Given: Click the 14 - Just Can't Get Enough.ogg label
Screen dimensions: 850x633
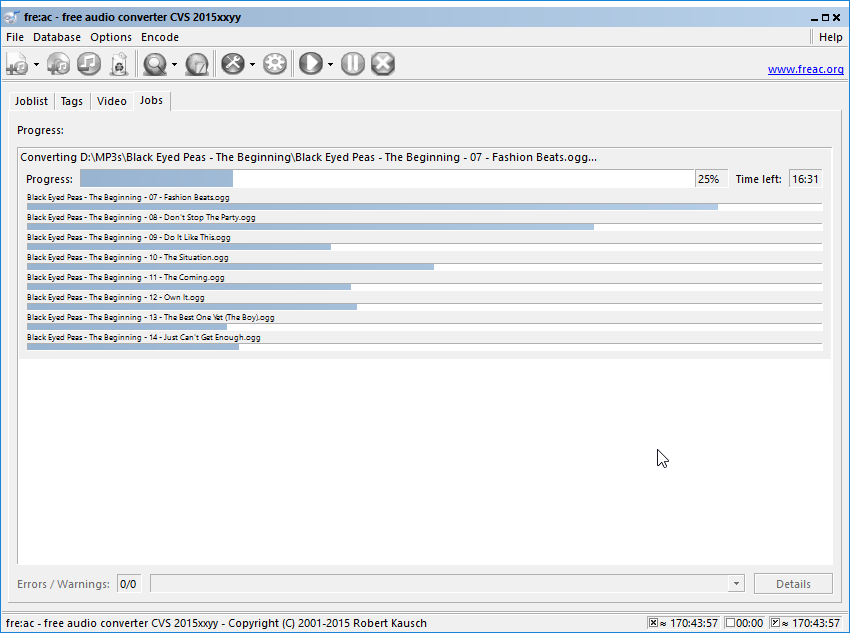Looking at the screenshot, I should 144,338.
